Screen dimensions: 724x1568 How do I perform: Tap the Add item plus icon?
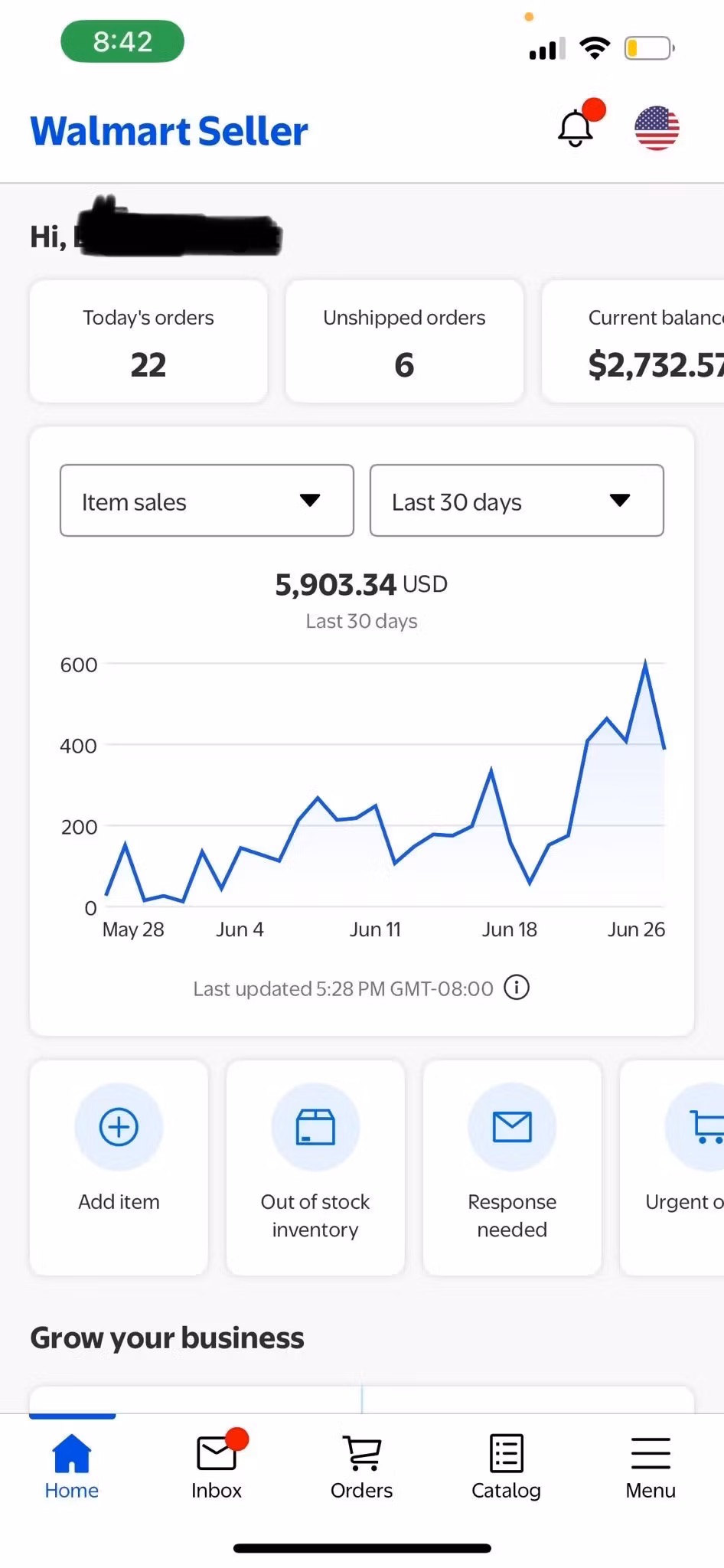pos(119,1127)
